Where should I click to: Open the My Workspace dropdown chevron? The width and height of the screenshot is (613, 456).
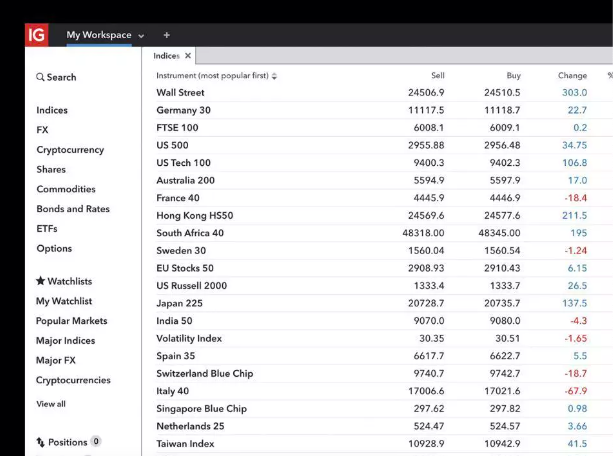[141, 36]
